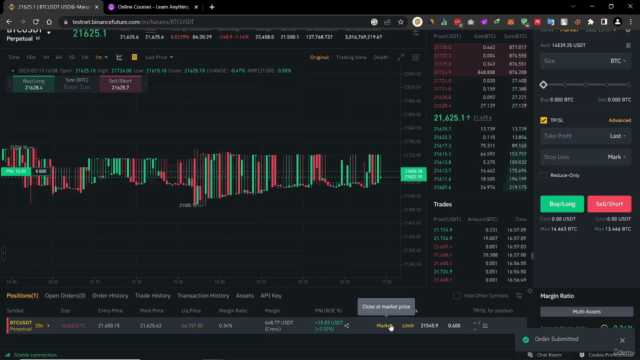
Task: Click the green Buy/Long button
Action: [x=562, y=204]
